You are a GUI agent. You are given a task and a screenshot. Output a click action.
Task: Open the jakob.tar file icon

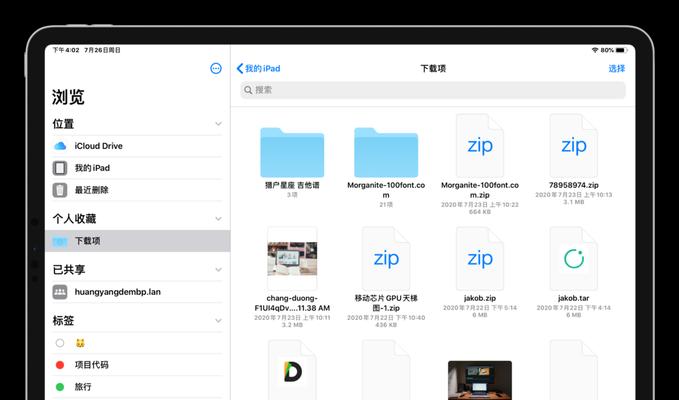[x=573, y=259]
